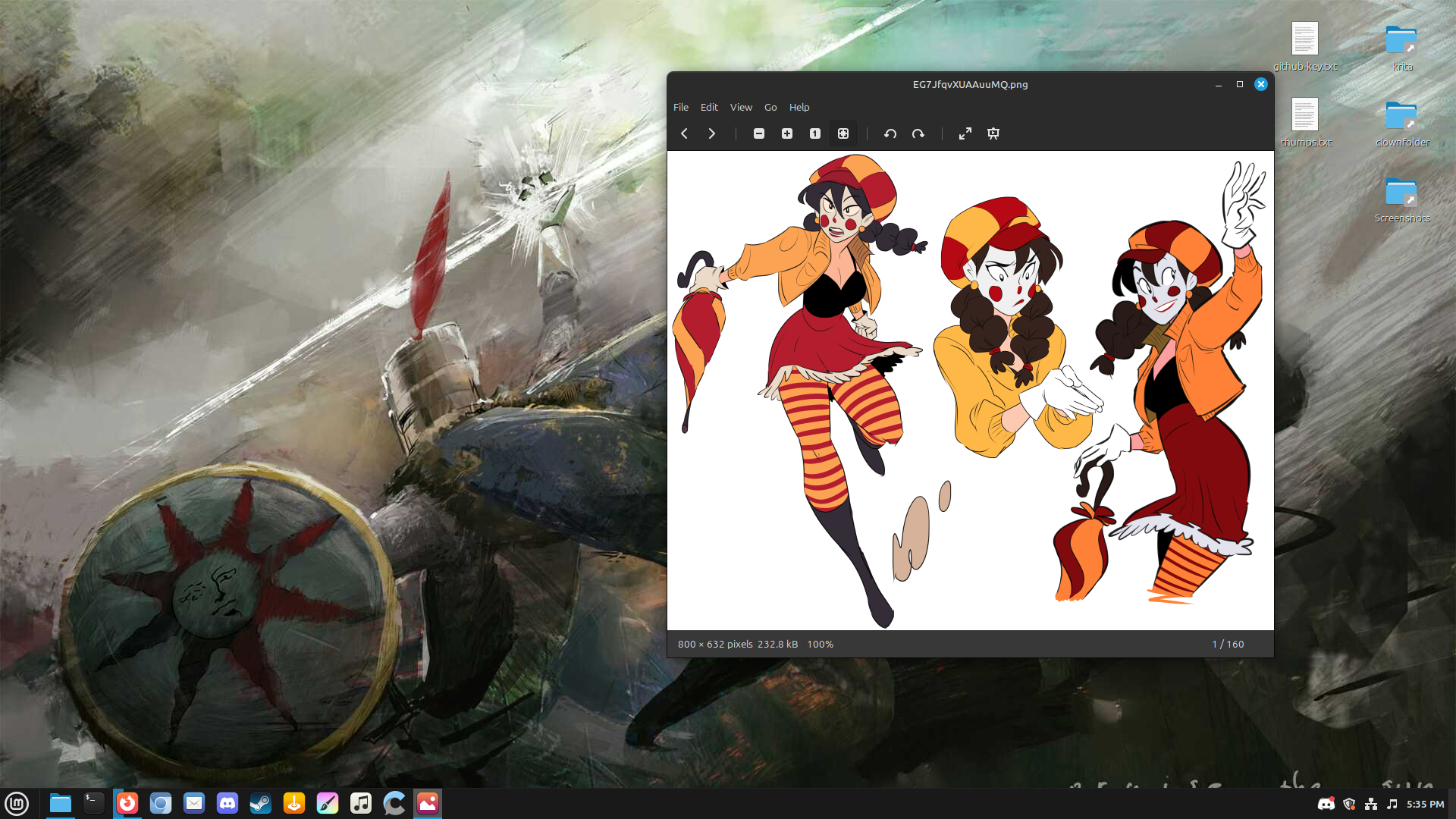Enter fullscreen view of the image
The height and width of the screenshot is (819, 1456).
(x=965, y=133)
